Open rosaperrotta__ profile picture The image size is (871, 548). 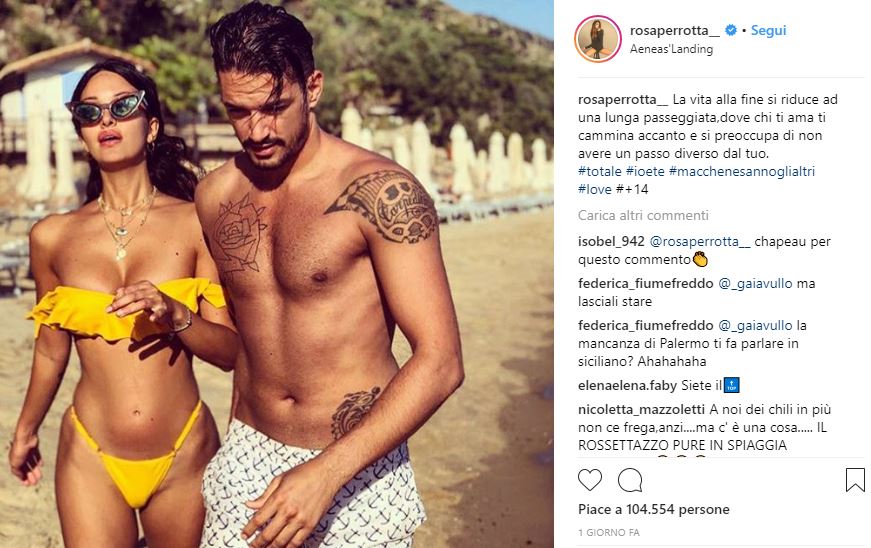(x=598, y=39)
